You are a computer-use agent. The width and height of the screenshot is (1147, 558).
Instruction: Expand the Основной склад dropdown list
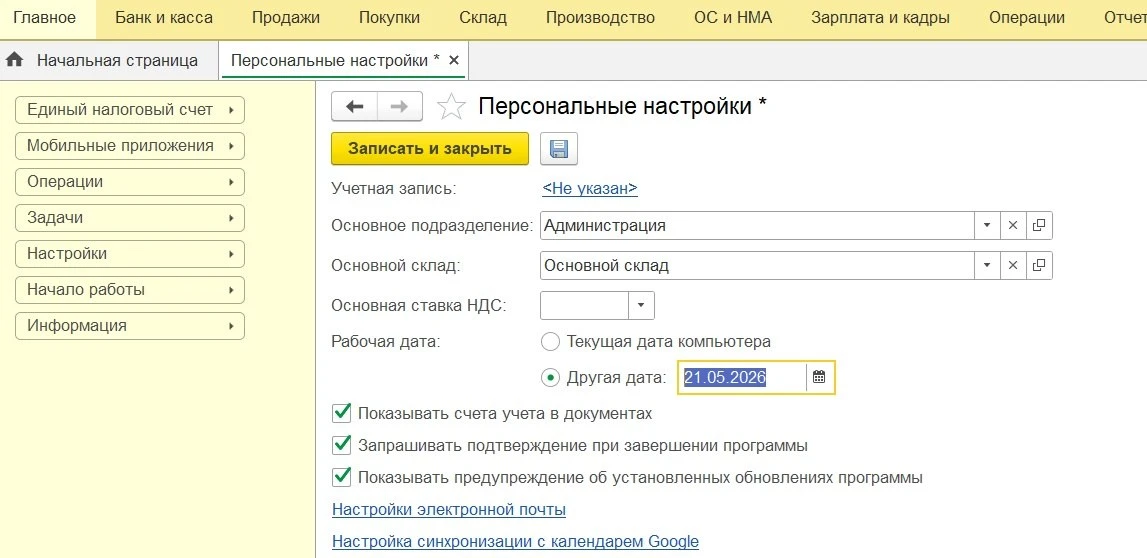[x=987, y=265]
